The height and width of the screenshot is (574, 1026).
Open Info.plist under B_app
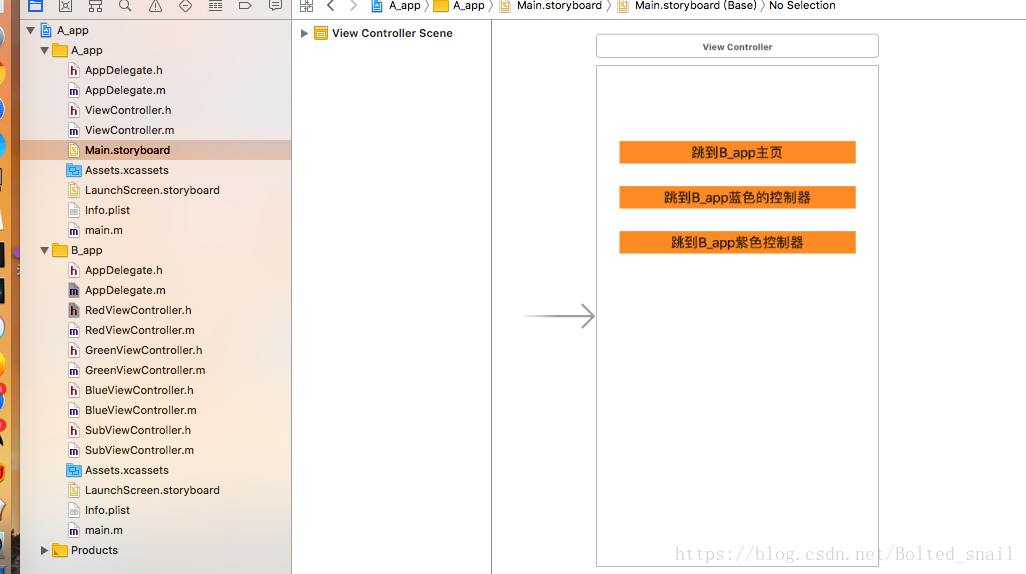(x=107, y=511)
